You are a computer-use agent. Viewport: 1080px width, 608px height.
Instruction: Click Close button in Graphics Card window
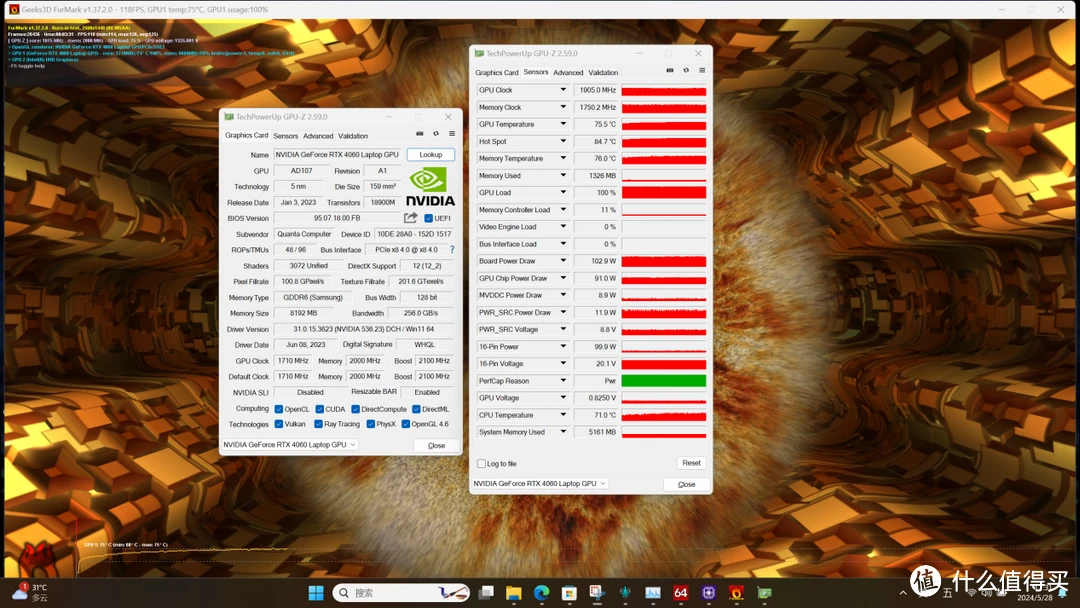point(437,445)
